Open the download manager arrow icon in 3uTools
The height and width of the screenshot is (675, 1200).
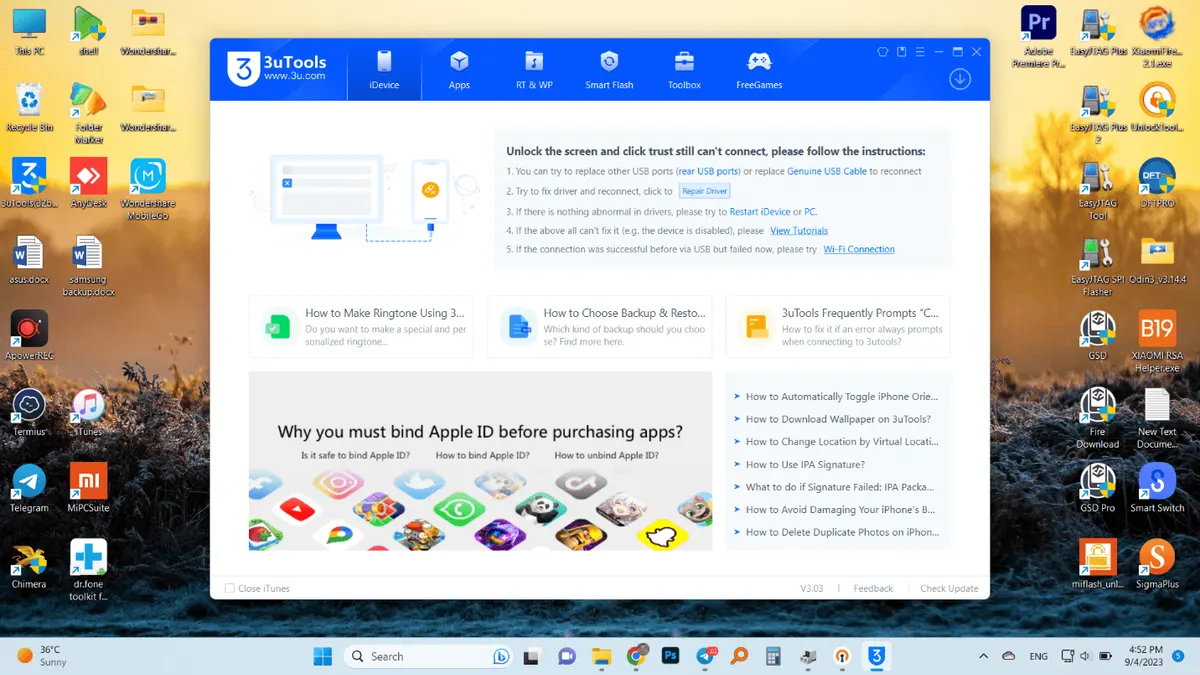pyautogui.click(x=960, y=79)
